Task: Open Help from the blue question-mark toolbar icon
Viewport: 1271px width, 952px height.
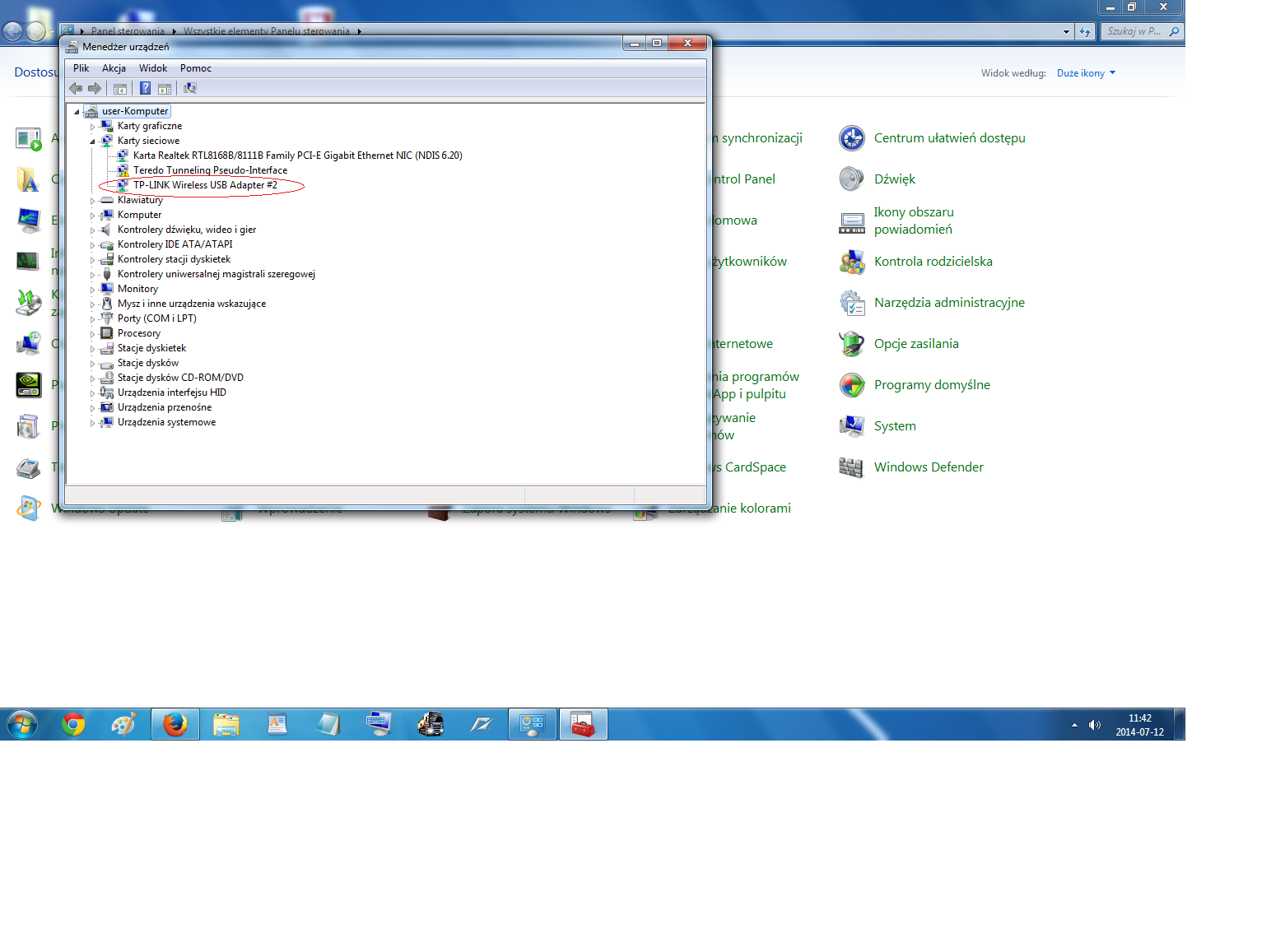Action: click(145, 88)
